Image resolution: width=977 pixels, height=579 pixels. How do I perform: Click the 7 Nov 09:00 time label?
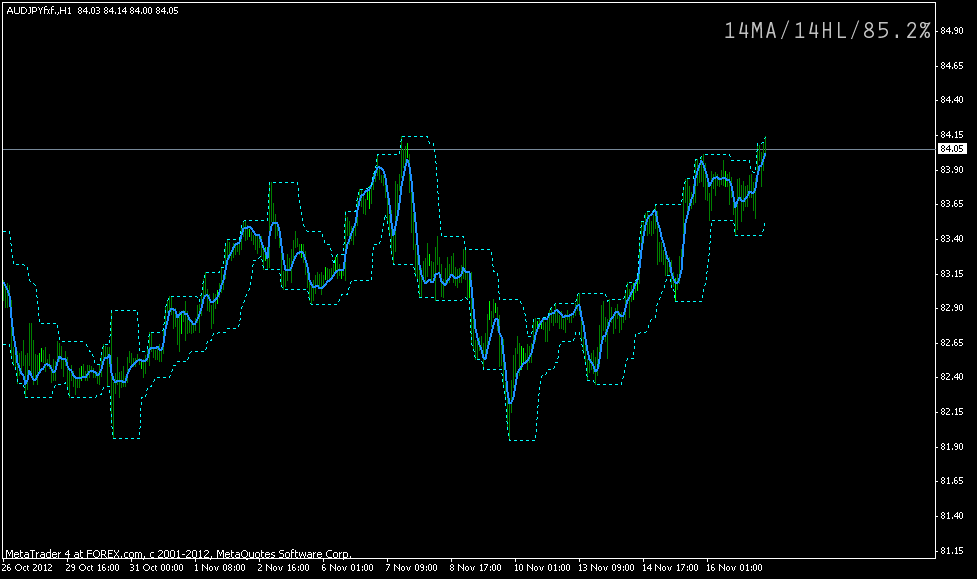coord(412,568)
